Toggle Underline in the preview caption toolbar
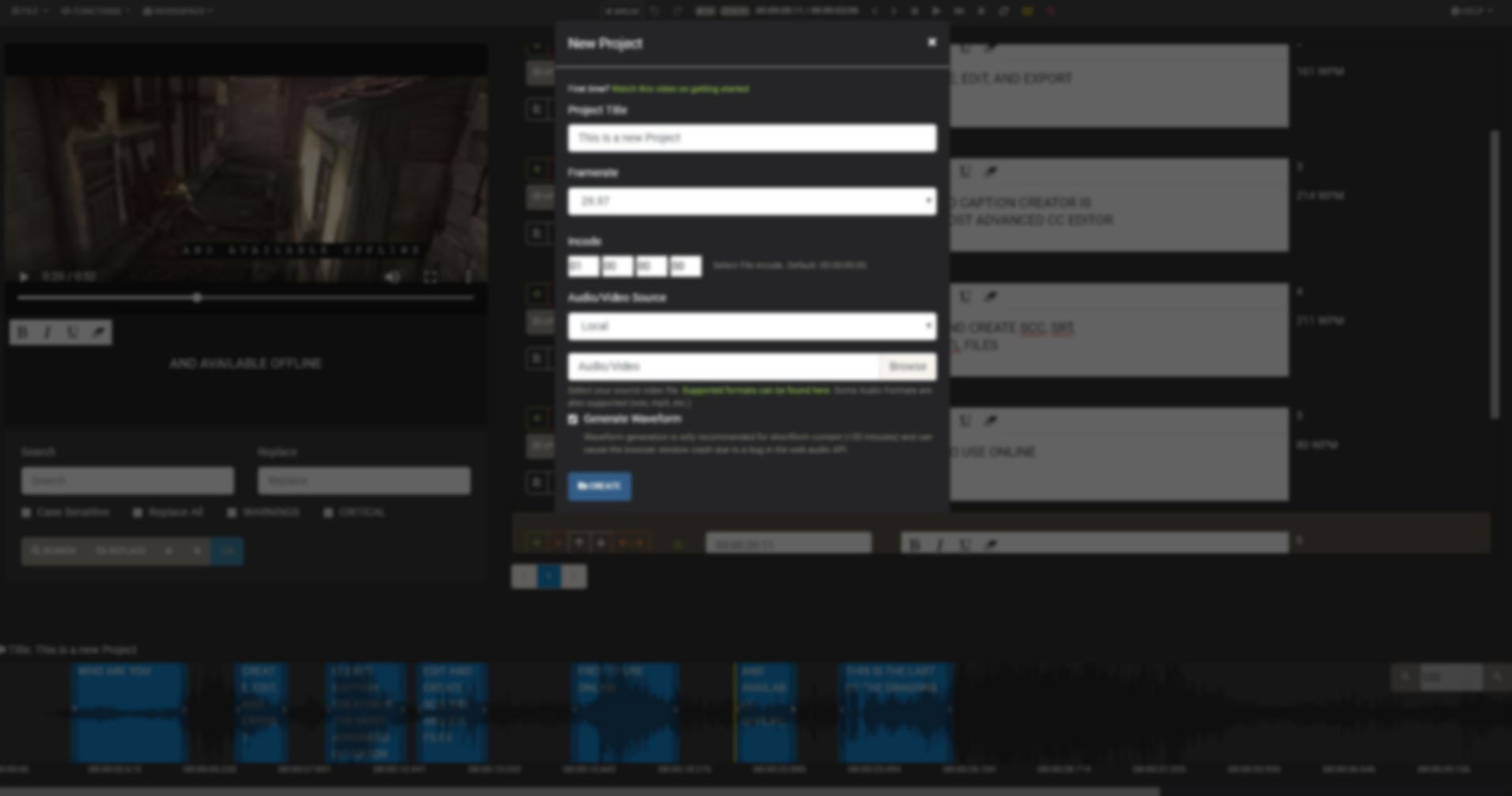 point(73,332)
